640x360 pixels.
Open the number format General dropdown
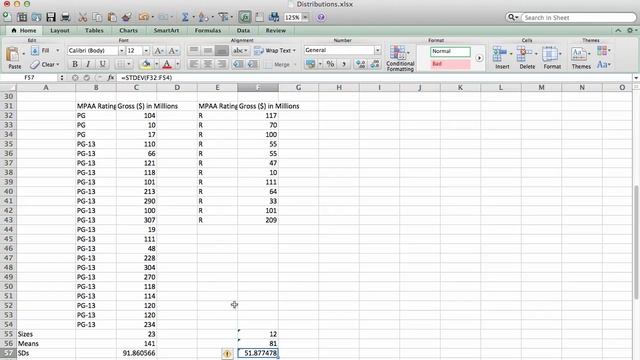click(x=378, y=50)
